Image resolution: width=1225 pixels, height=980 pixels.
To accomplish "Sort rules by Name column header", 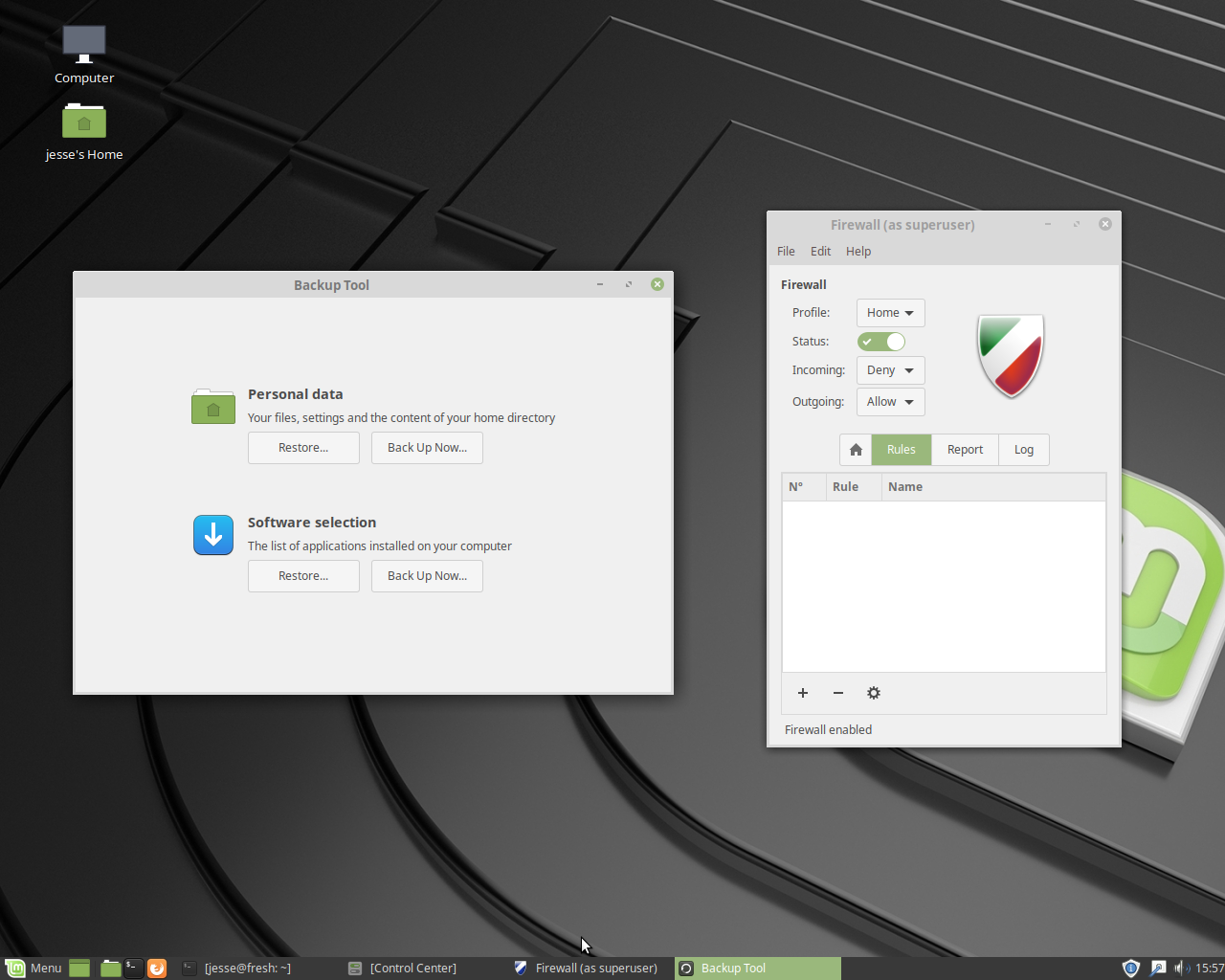I will tap(993, 487).
